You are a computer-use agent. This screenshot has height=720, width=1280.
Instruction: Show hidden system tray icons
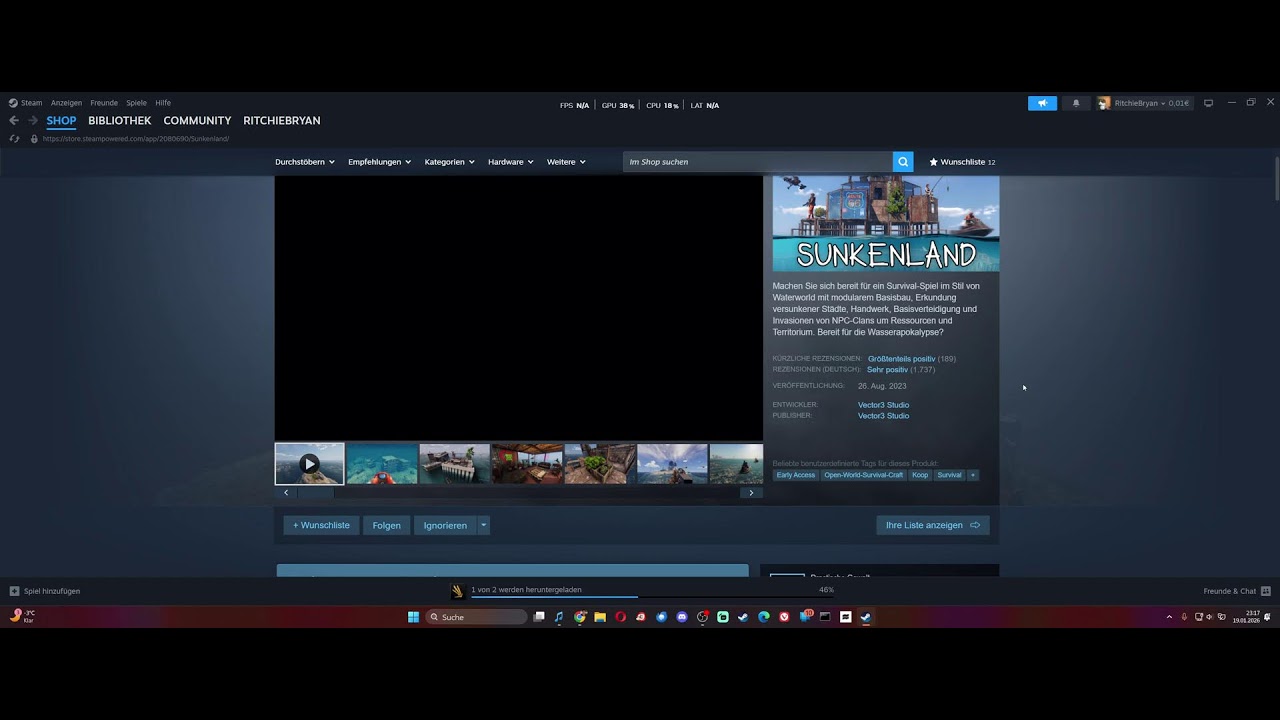(1169, 617)
